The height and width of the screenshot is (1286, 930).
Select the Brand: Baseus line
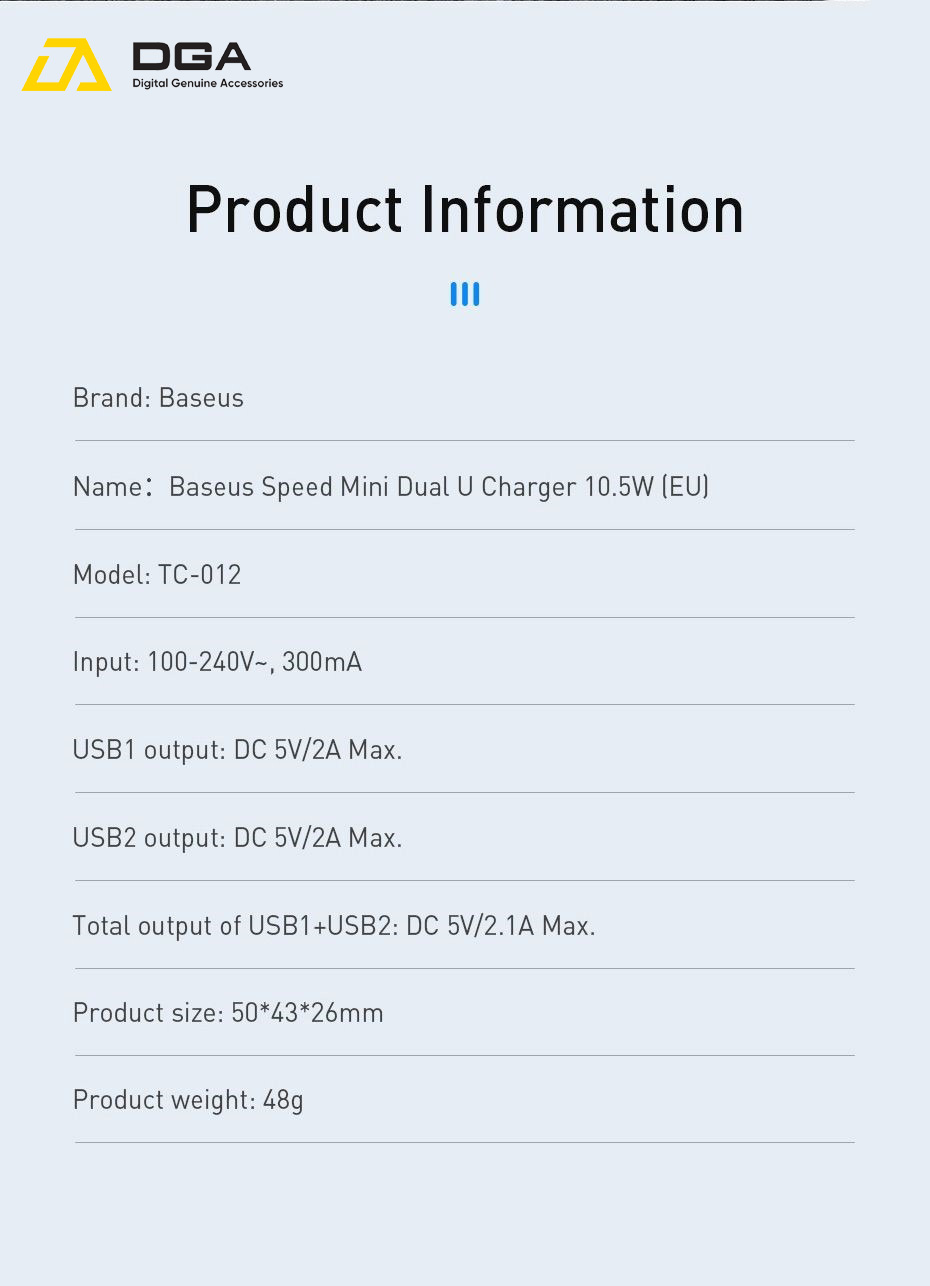(158, 398)
